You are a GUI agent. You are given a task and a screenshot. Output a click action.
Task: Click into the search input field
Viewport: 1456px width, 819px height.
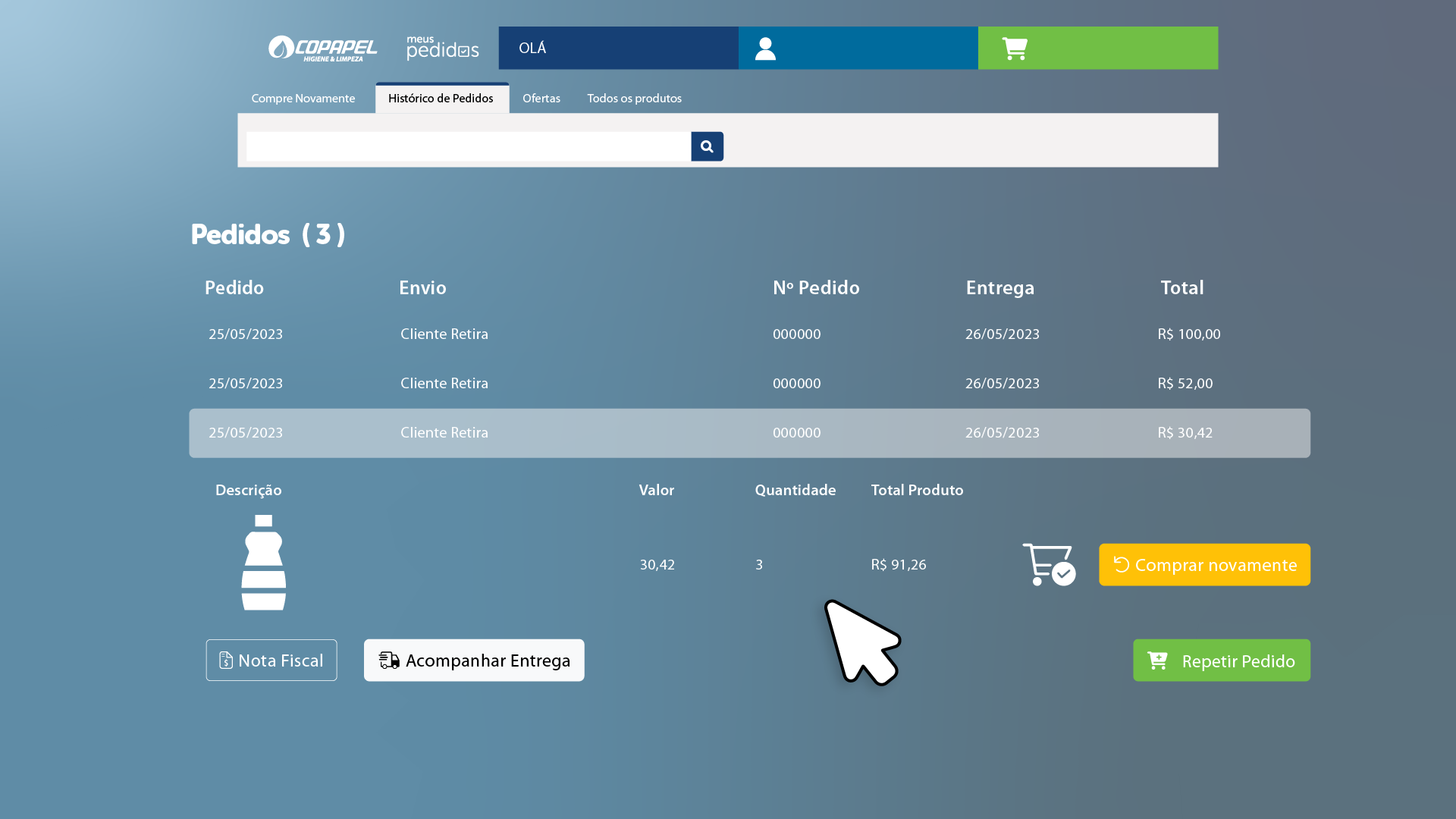tap(468, 146)
